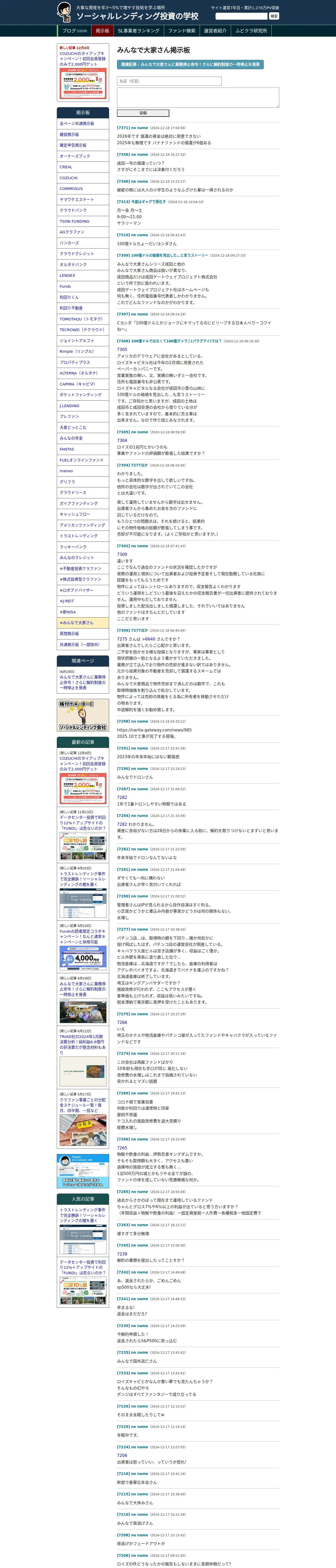Open the Funds board link
This screenshot has height=1568, width=336.
click(x=83, y=287)
